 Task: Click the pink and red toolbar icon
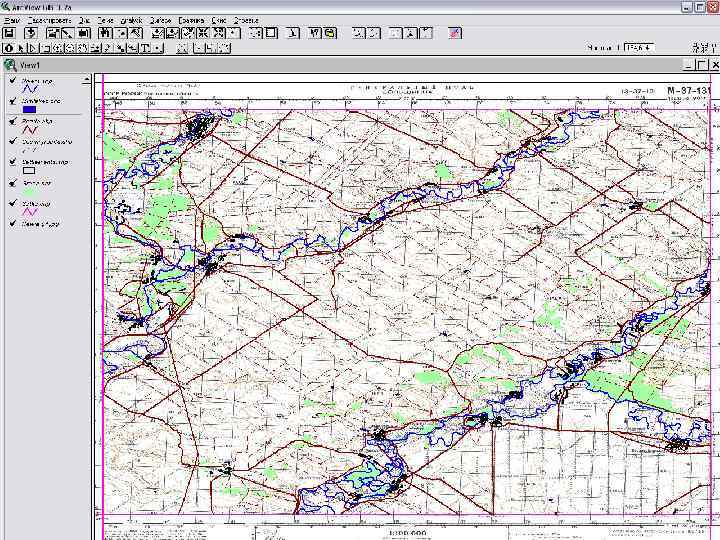coord(455,33)
